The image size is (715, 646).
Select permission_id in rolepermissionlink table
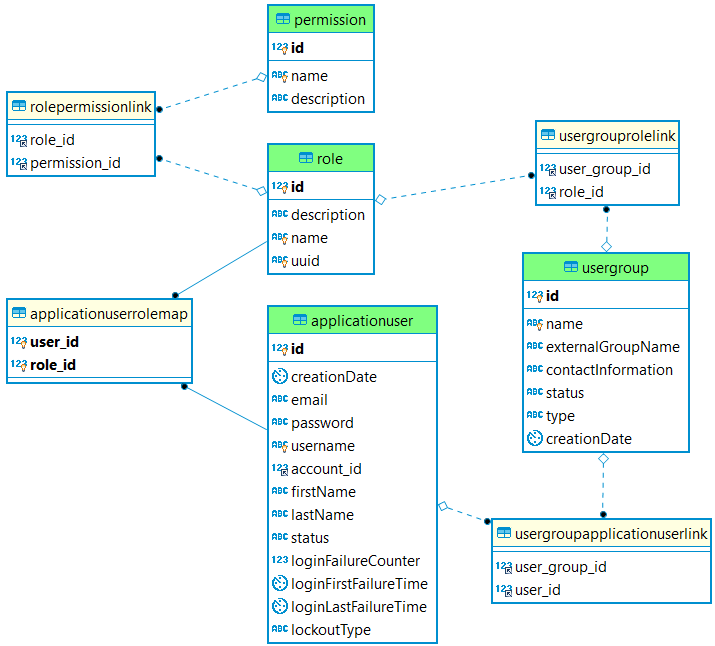(x=81, y=163)
